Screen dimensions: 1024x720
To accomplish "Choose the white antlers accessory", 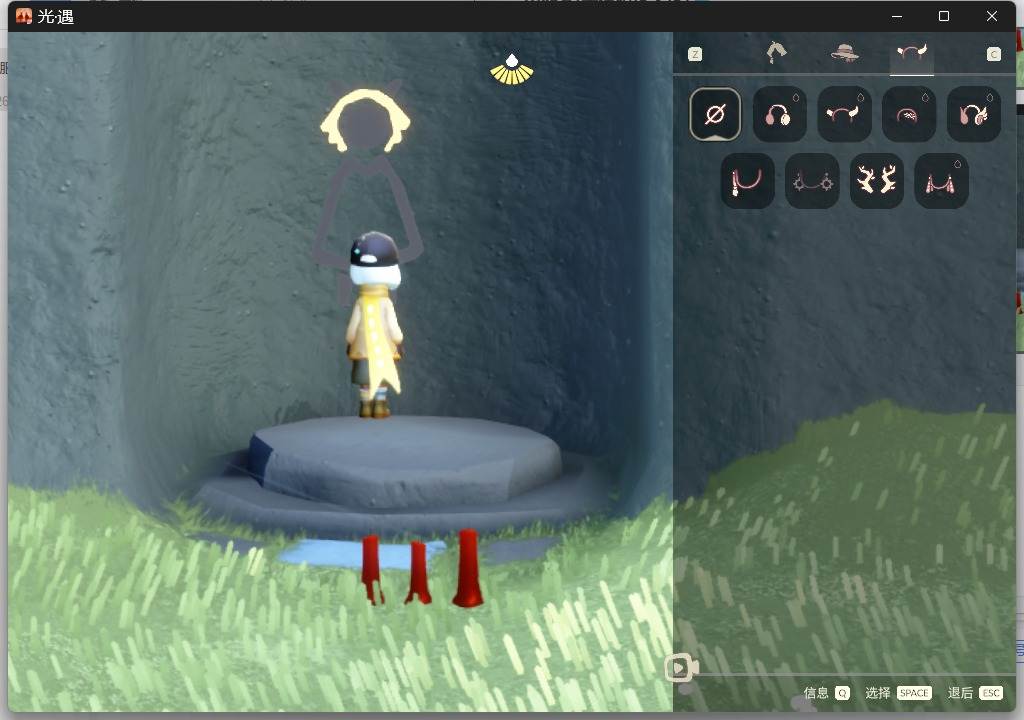I will 876,181.
